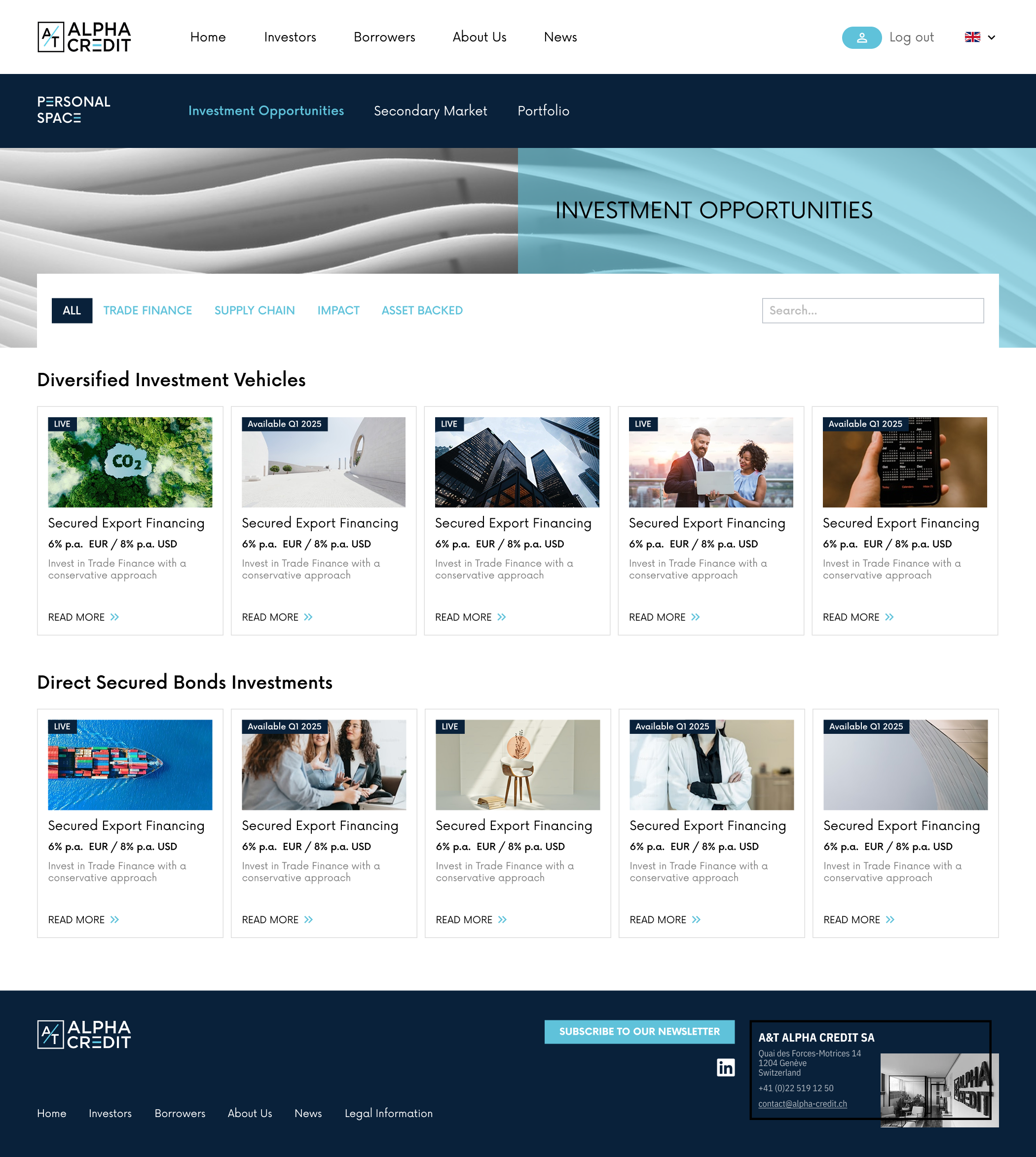Filter by TRADE FINANCE category
The width and height of the screenshot is (1036, 1157).
click(148, 311)
